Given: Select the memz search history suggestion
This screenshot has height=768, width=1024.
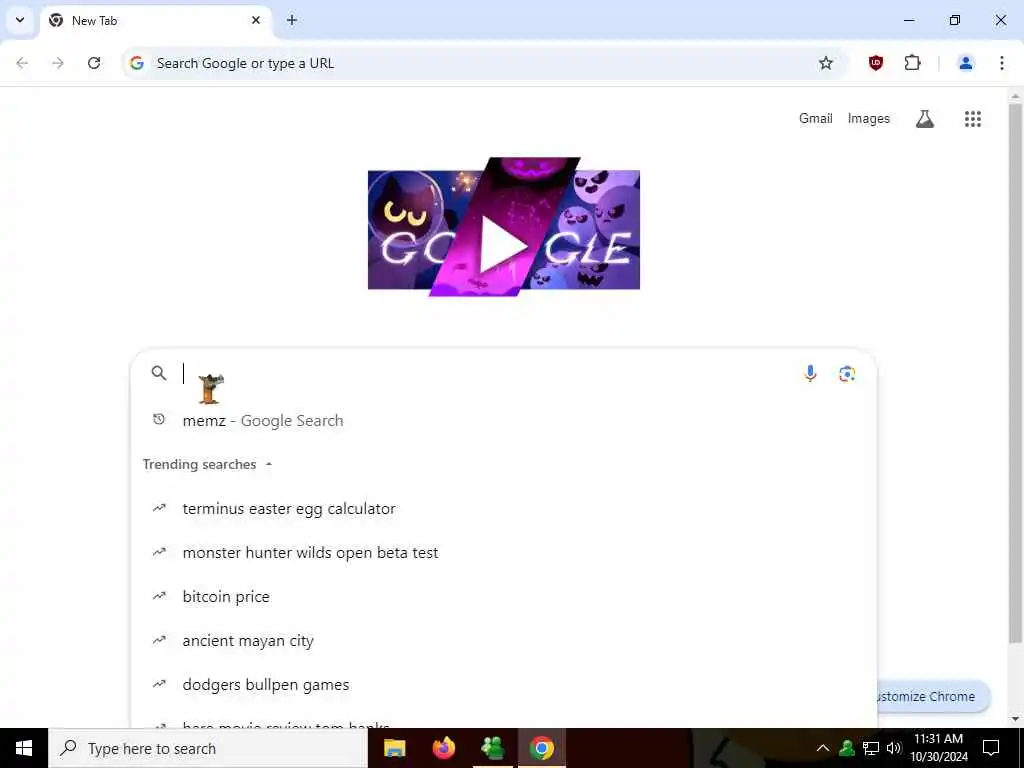Looking at the screenshot, I should point(504,421).
